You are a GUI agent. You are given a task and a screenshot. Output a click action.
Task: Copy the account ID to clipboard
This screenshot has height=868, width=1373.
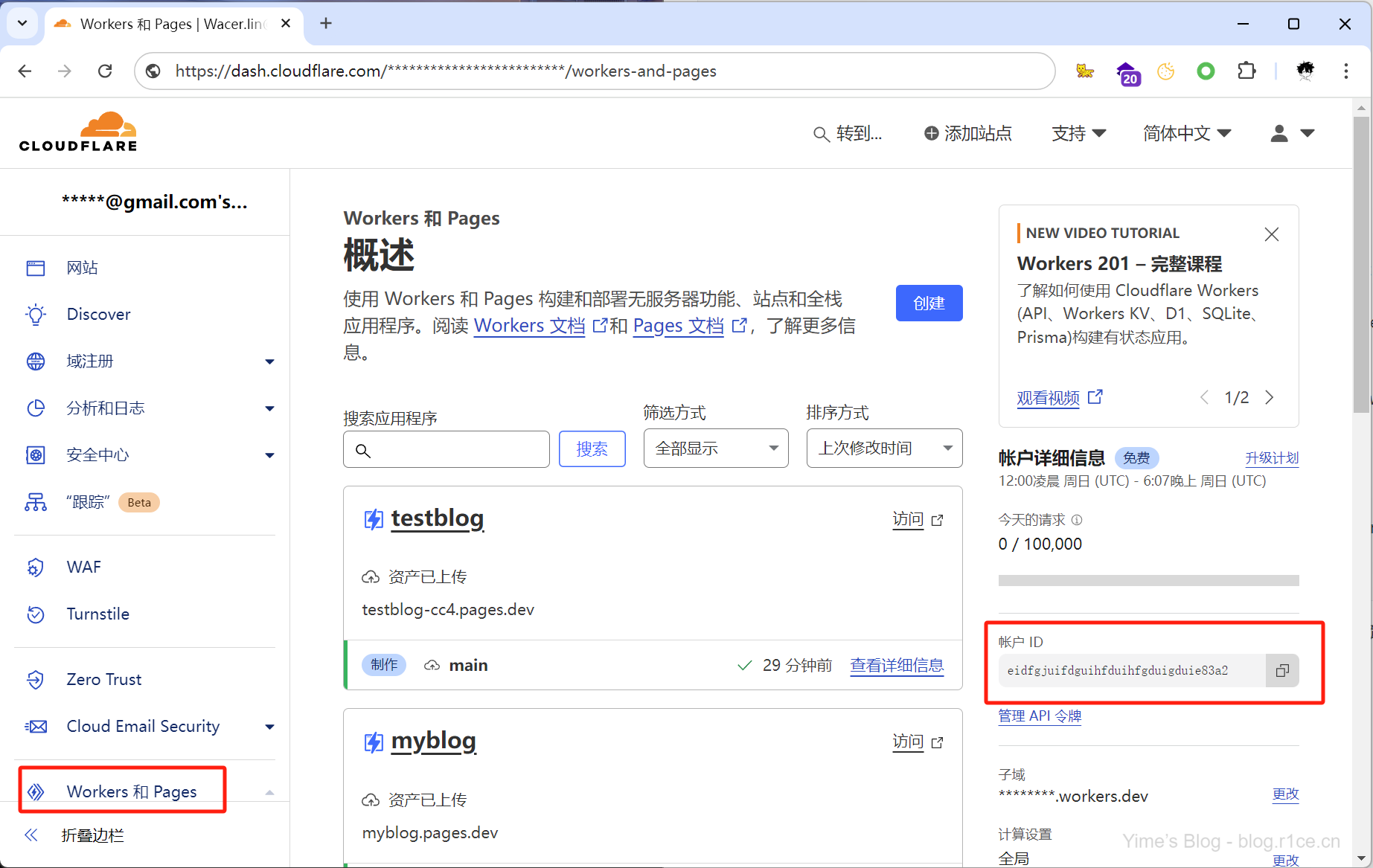[1281, 670]
